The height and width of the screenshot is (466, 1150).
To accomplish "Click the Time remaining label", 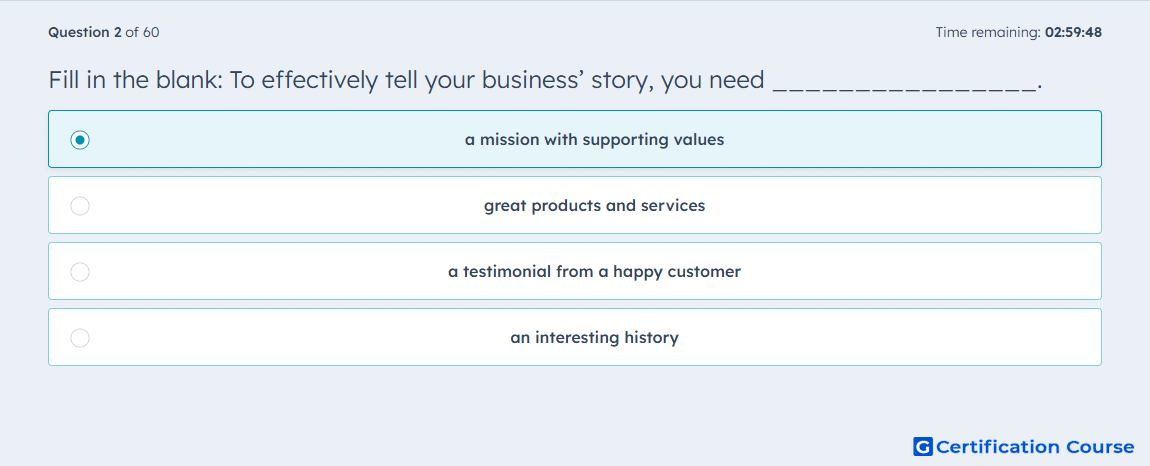I will pos(988,32).
